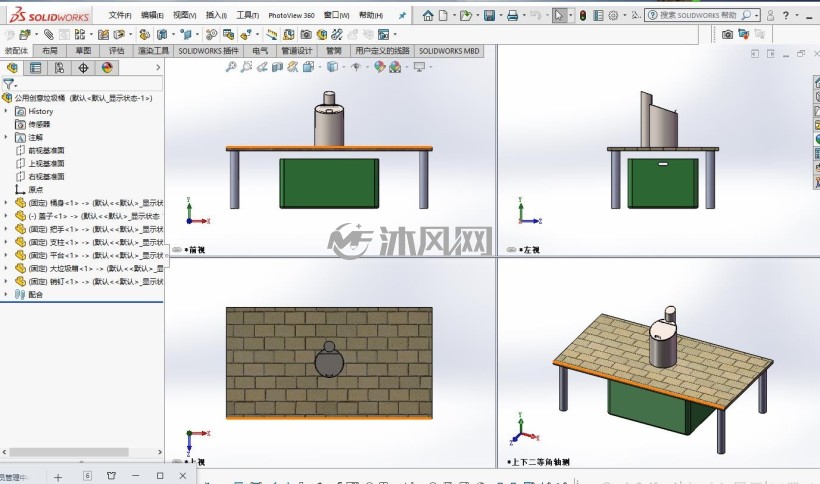
Task: Expand the 支柱<1> component node
Action: [6, 242]
